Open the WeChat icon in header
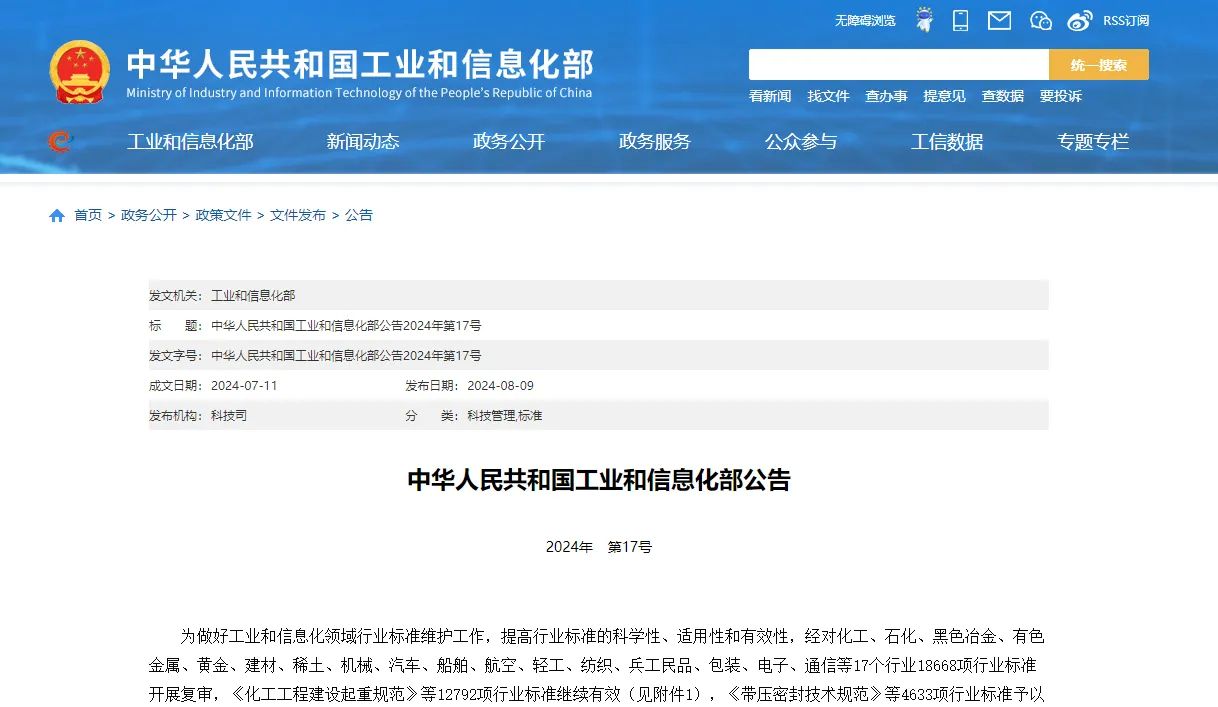The width and height of the screenshot is (1218, 707). click(x=1041, y=20)
